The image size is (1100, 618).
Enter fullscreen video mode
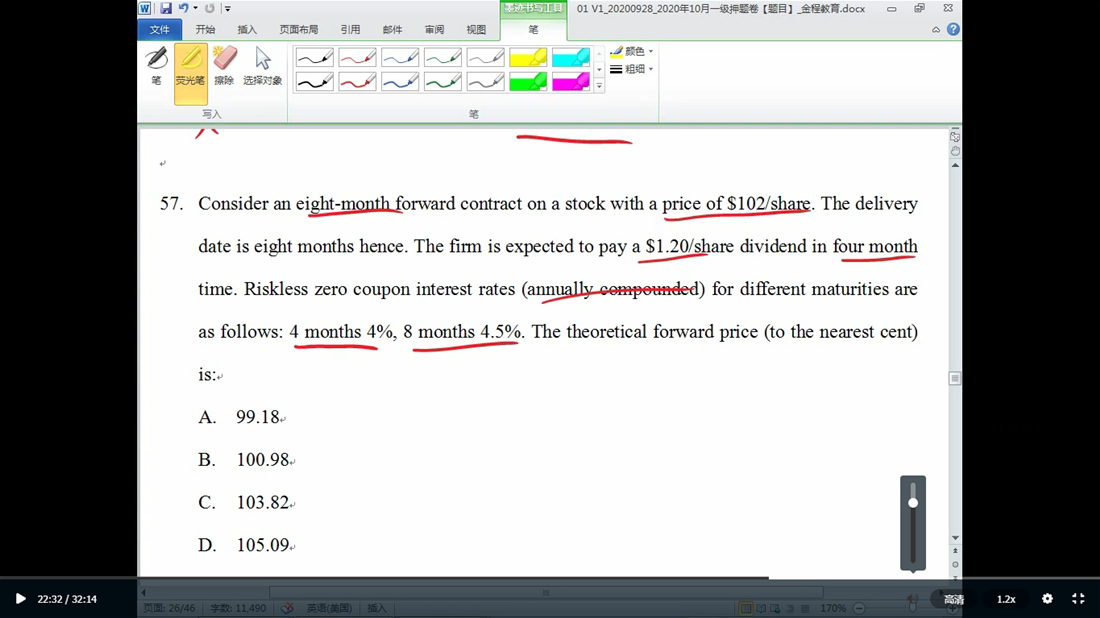click(x=1078, y=598)
